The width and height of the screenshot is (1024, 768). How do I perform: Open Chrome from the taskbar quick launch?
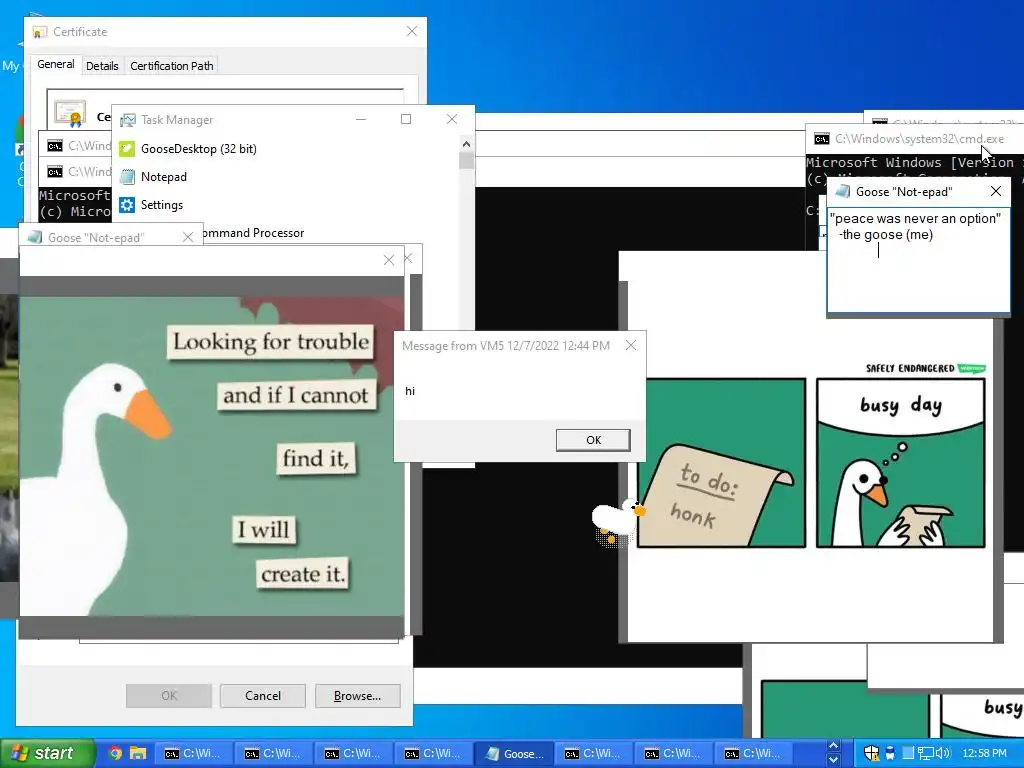click(115, 753)
